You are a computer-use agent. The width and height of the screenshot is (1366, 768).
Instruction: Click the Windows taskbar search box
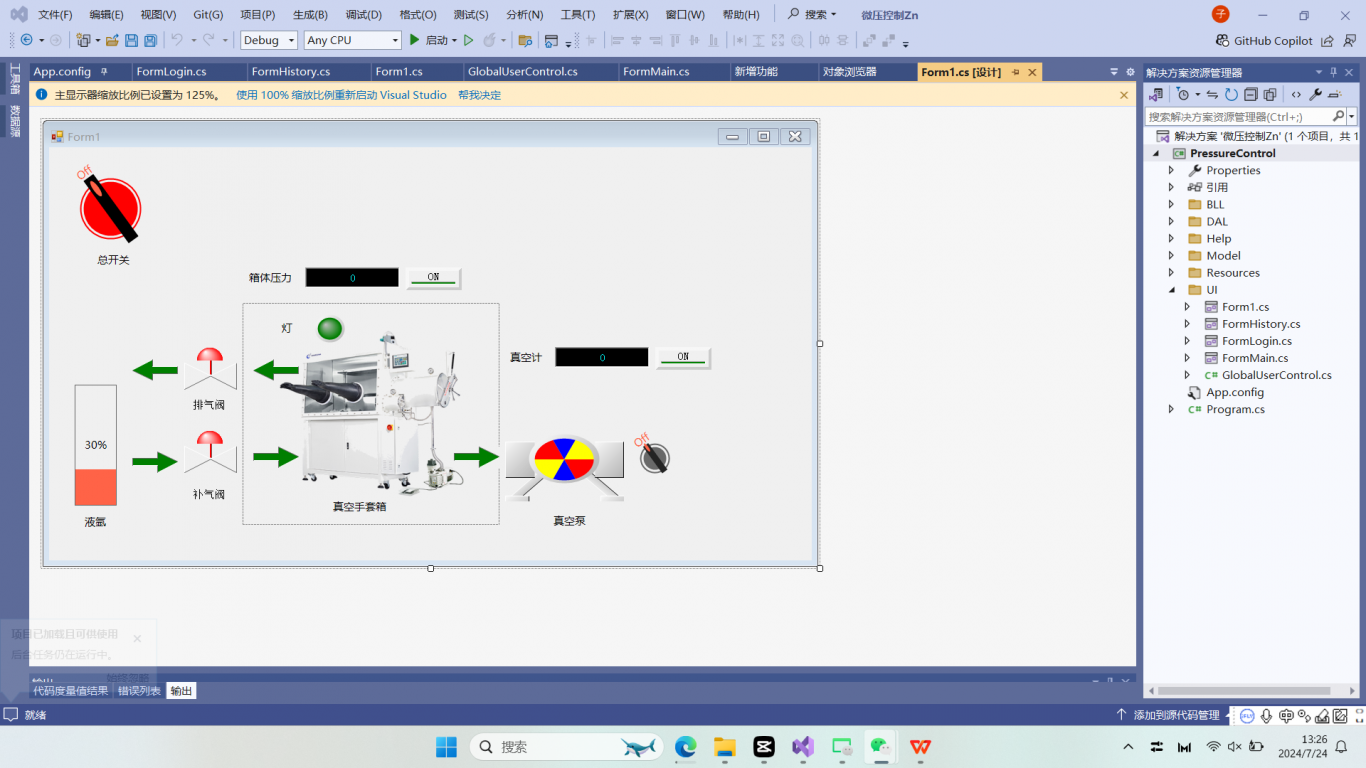click(x=566, y=746)
